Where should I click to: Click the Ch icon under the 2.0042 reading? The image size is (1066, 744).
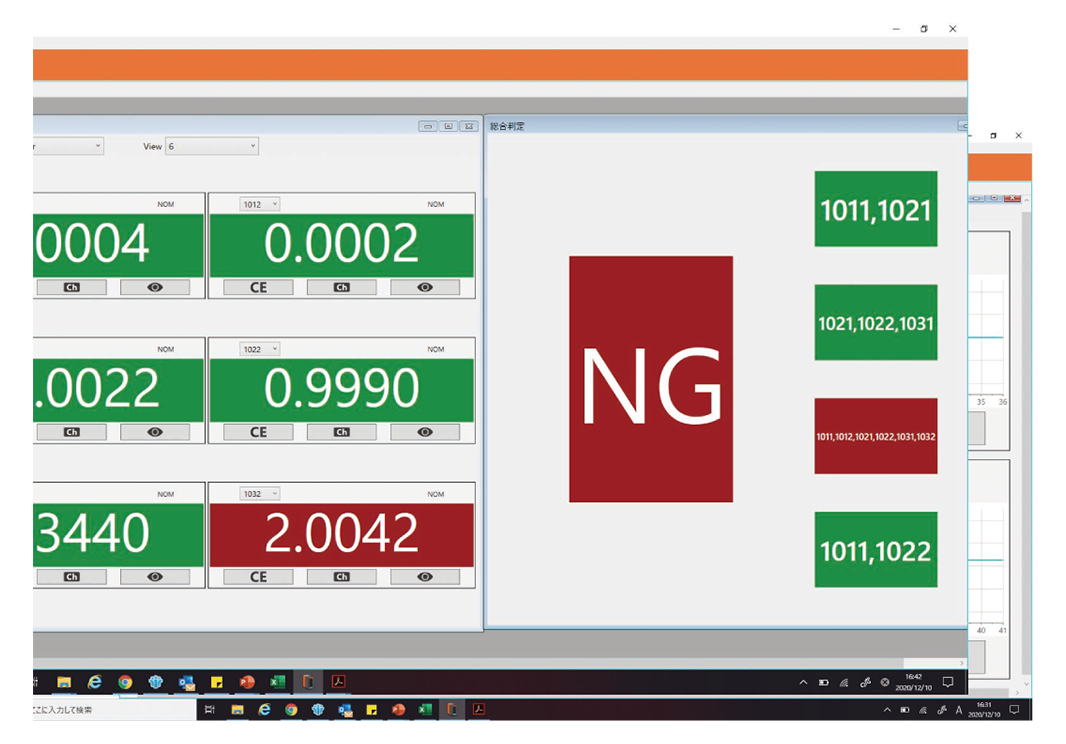341,577
